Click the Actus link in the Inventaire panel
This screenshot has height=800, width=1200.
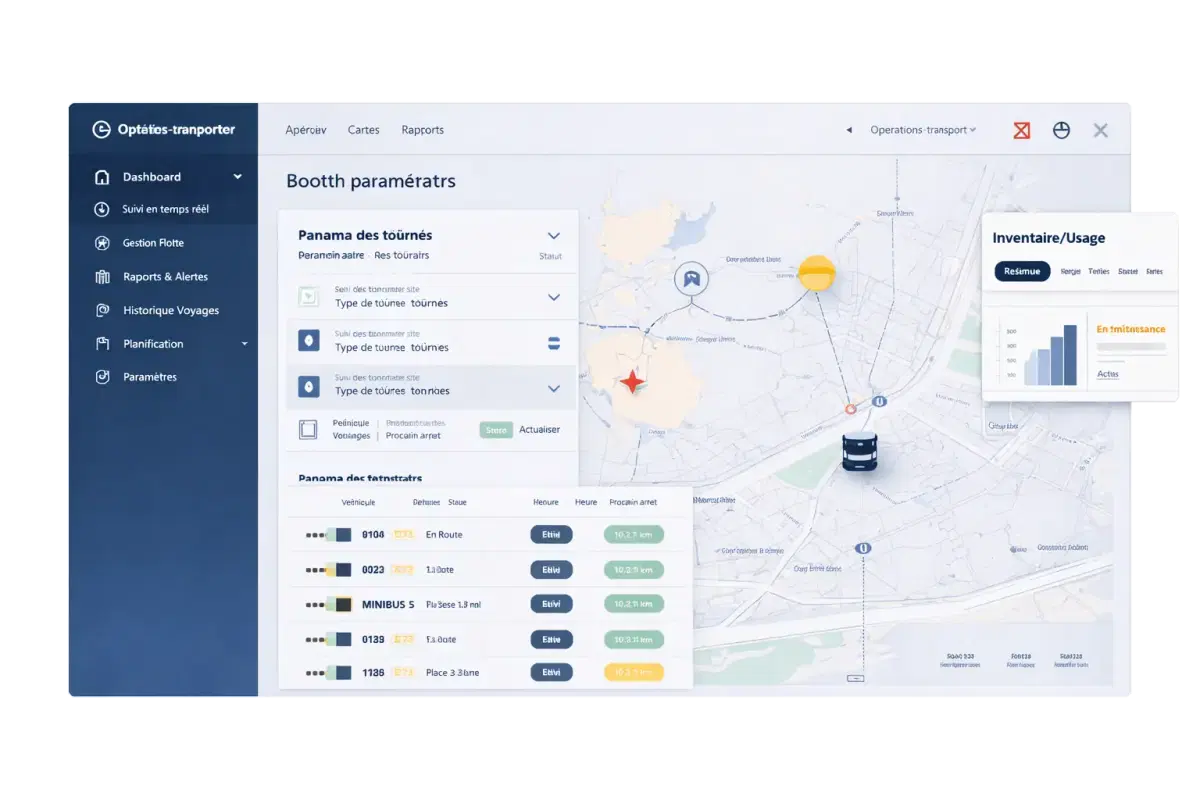point(1107,374)
